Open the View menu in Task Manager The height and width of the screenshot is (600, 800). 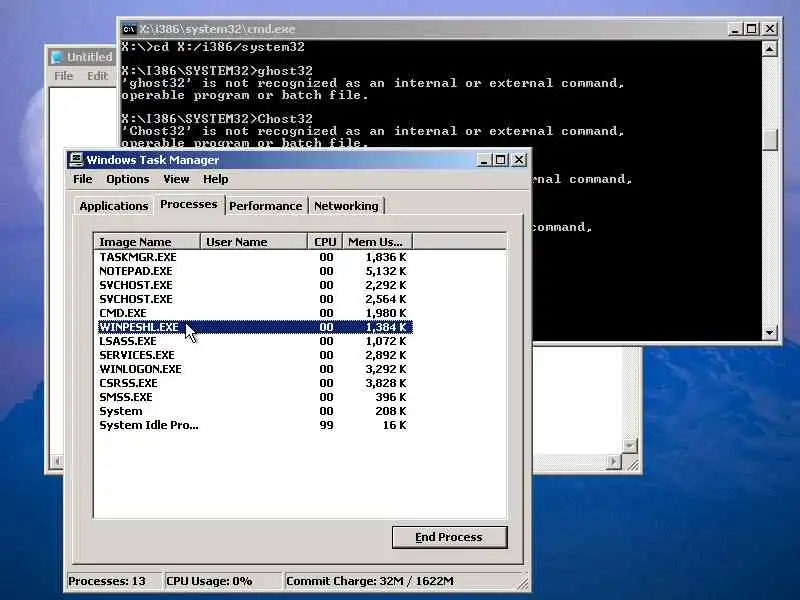176,179
